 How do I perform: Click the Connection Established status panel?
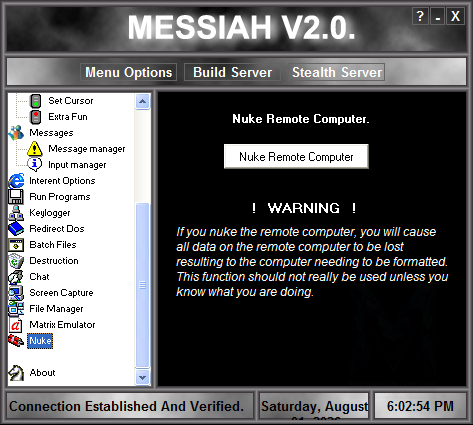130,406
